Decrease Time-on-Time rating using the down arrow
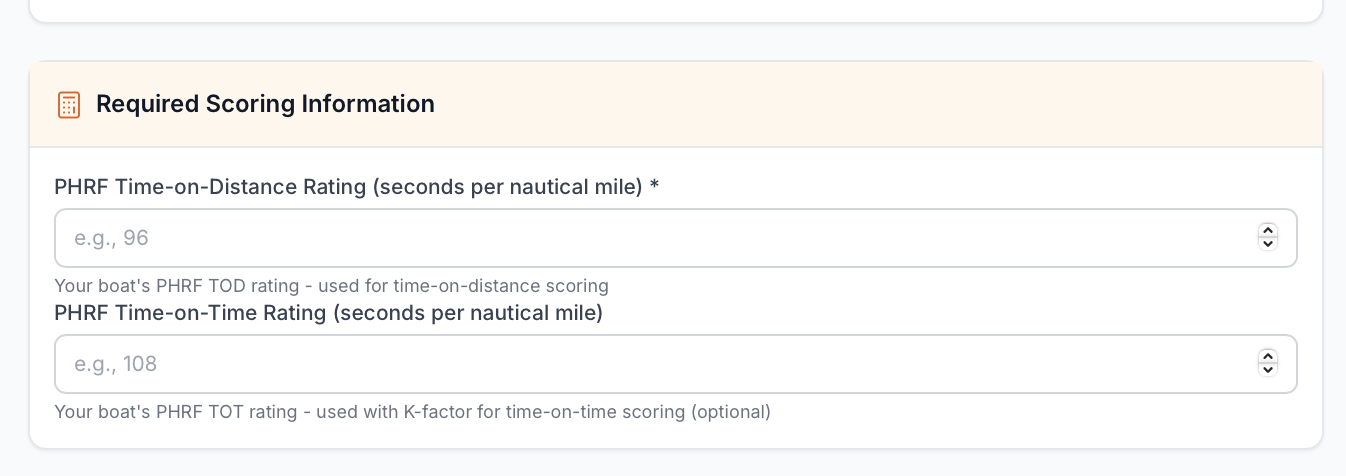The width and height of the screenshot is (1346, 476). 1268,370
